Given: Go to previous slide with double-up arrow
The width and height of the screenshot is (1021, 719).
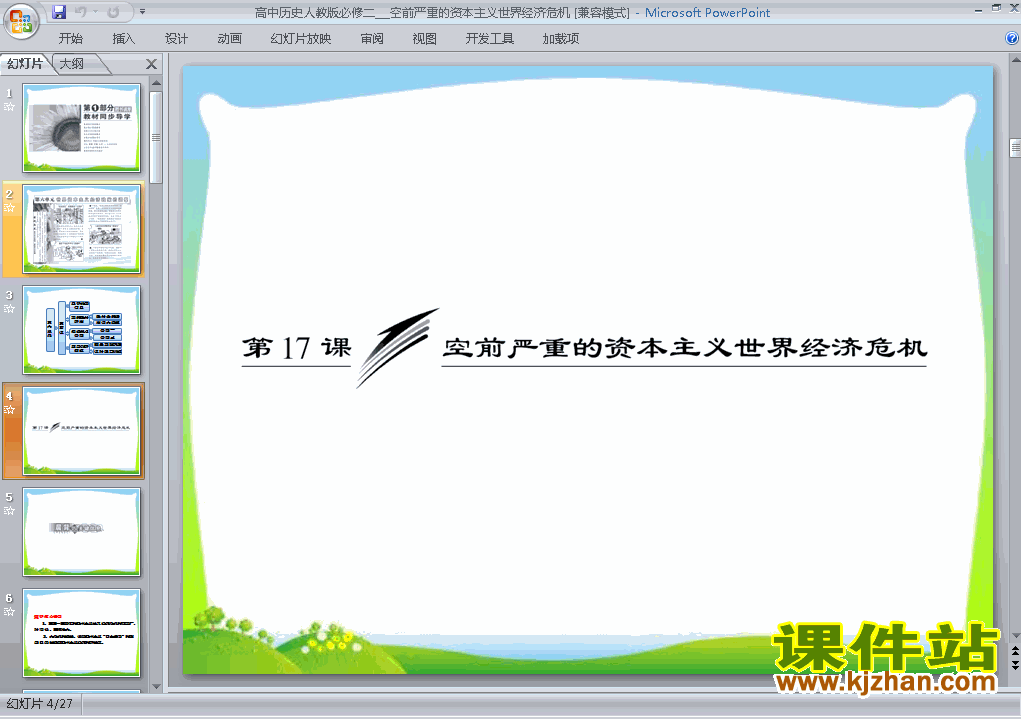Looking at the screenshot, I should click(x=1015, y=651).
